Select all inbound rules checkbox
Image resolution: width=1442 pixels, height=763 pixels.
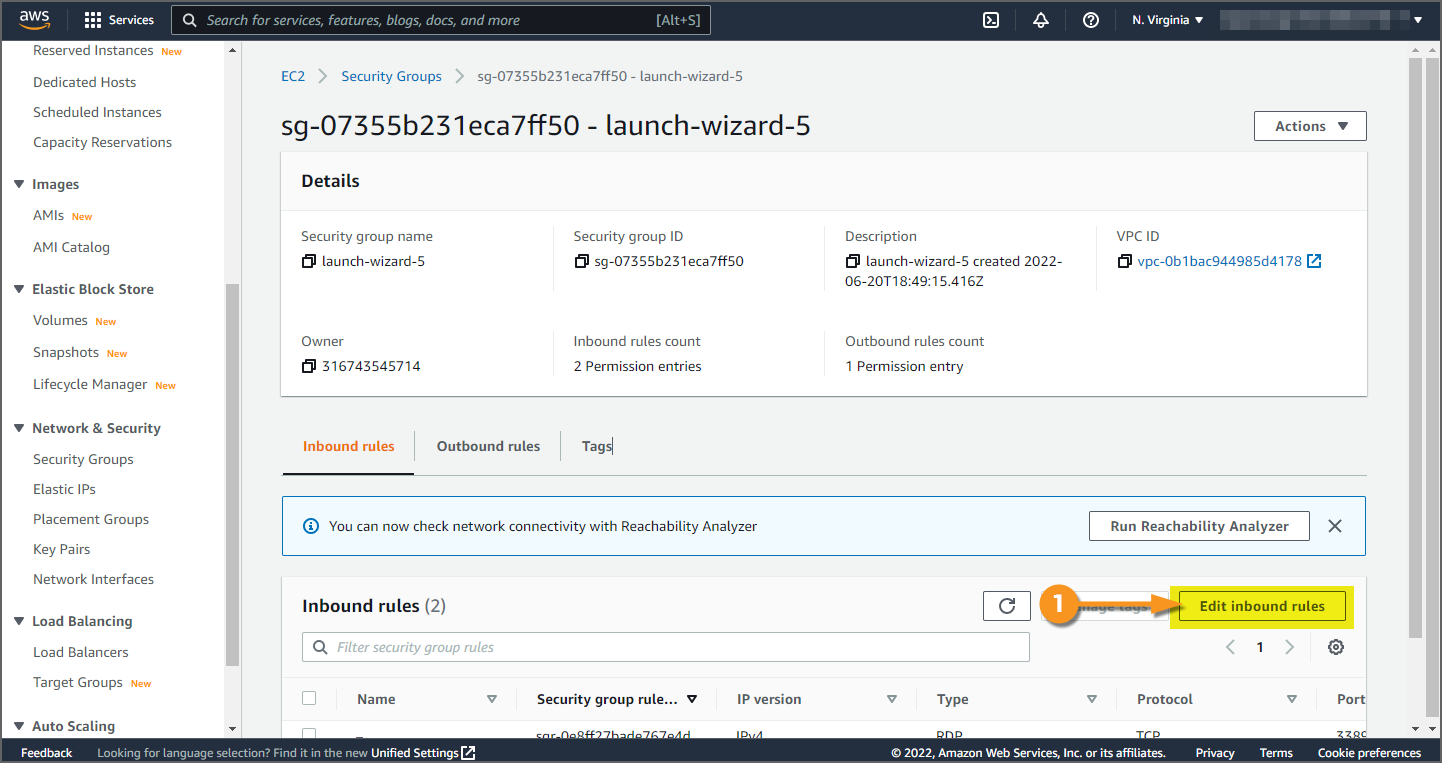coord(309,699)
